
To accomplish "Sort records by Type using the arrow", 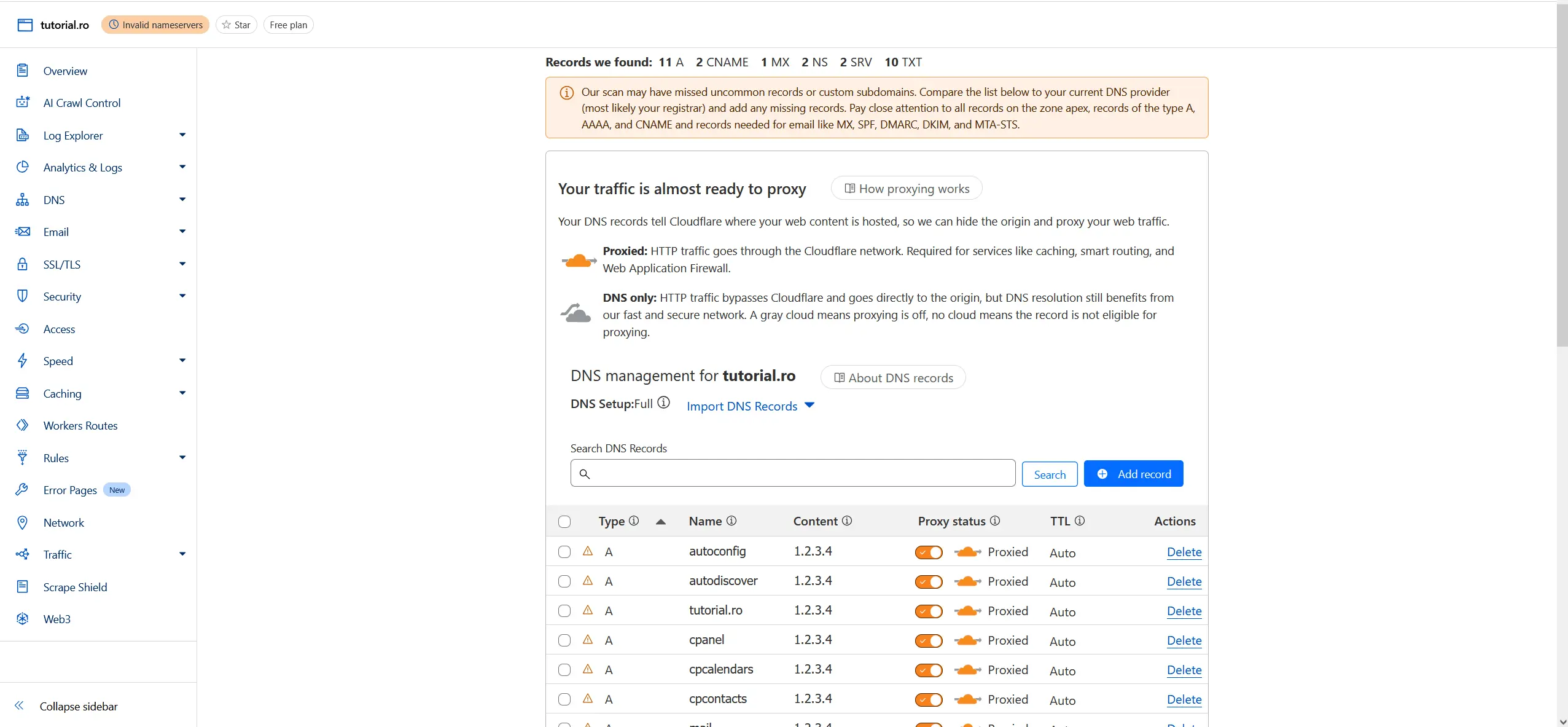I will [x=661, y=522].
